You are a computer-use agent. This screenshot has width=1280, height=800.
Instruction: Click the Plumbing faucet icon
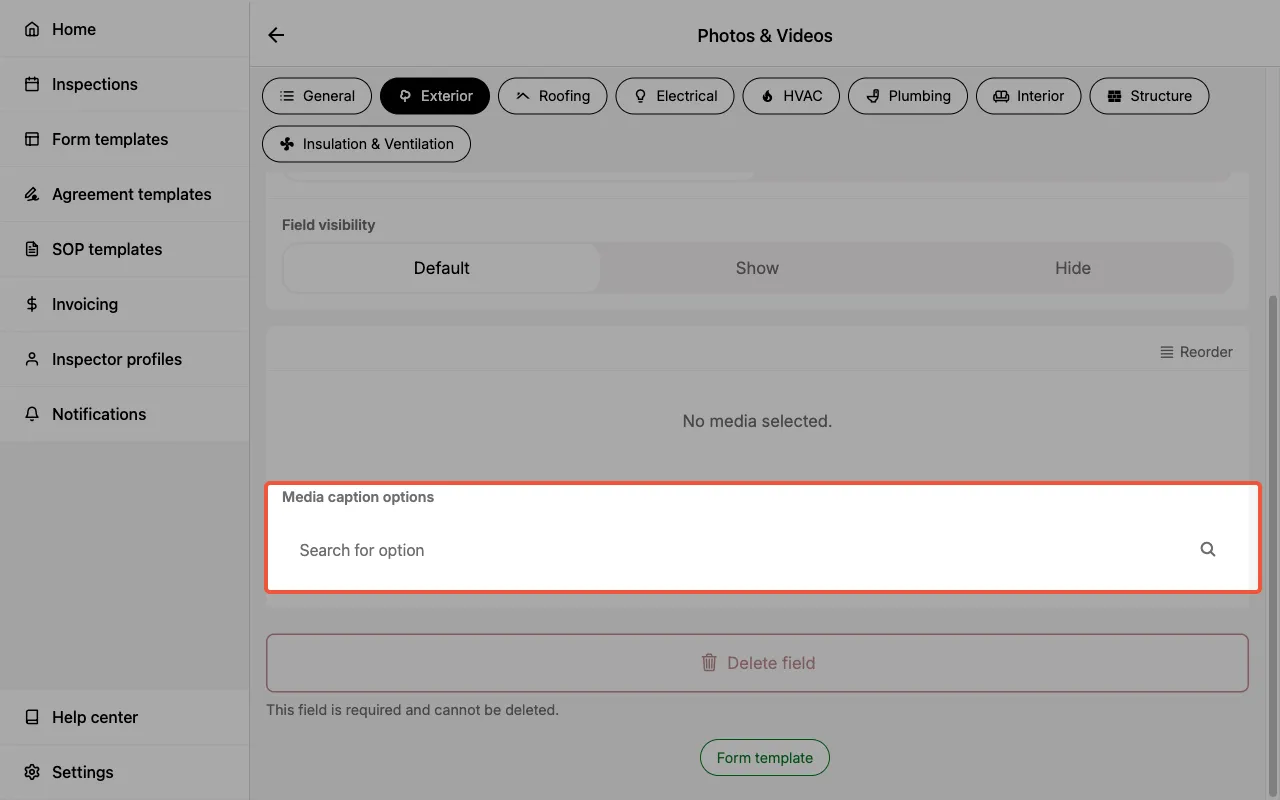874,96
